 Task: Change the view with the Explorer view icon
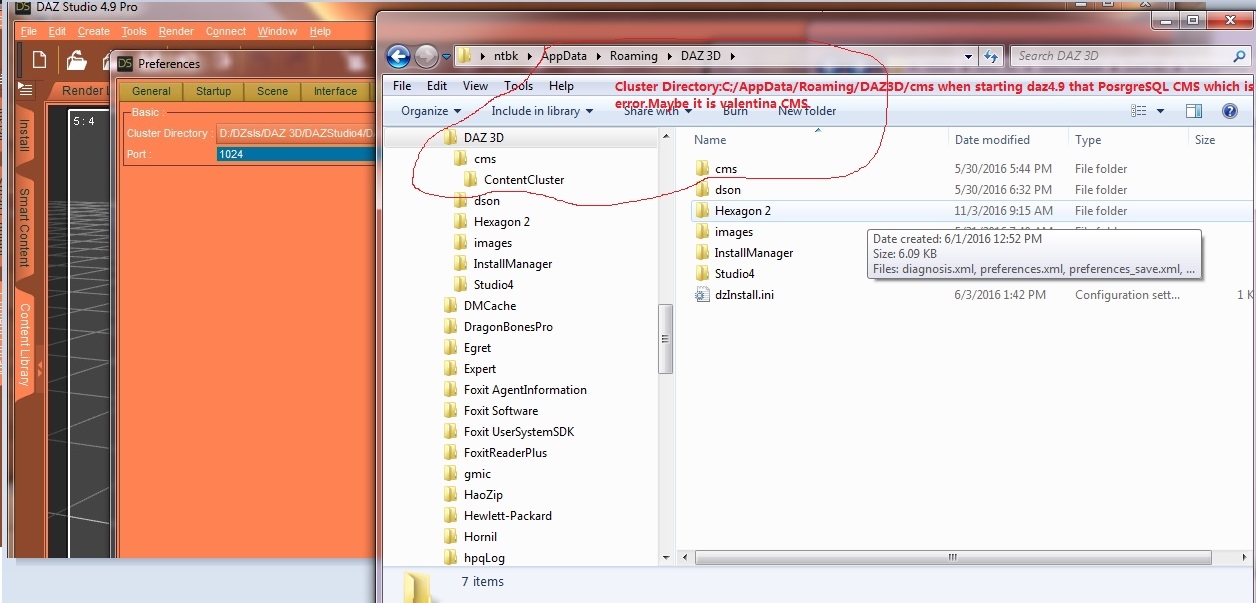click(1139, 111)
